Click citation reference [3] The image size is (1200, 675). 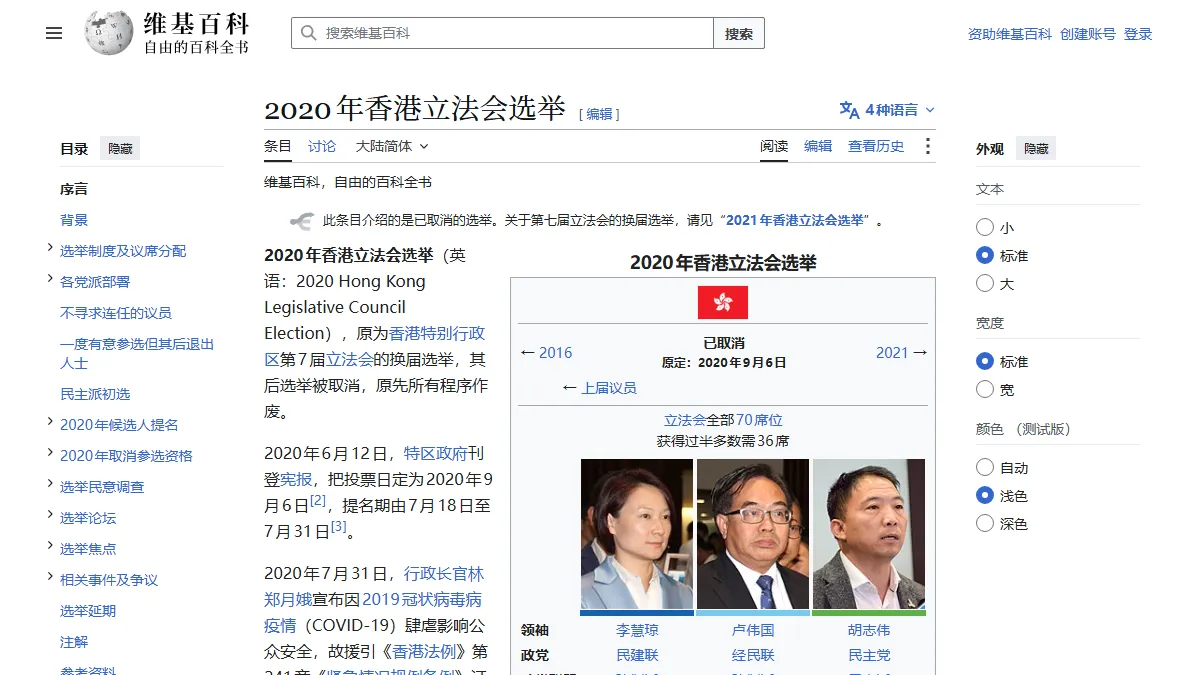pos(338,526)
